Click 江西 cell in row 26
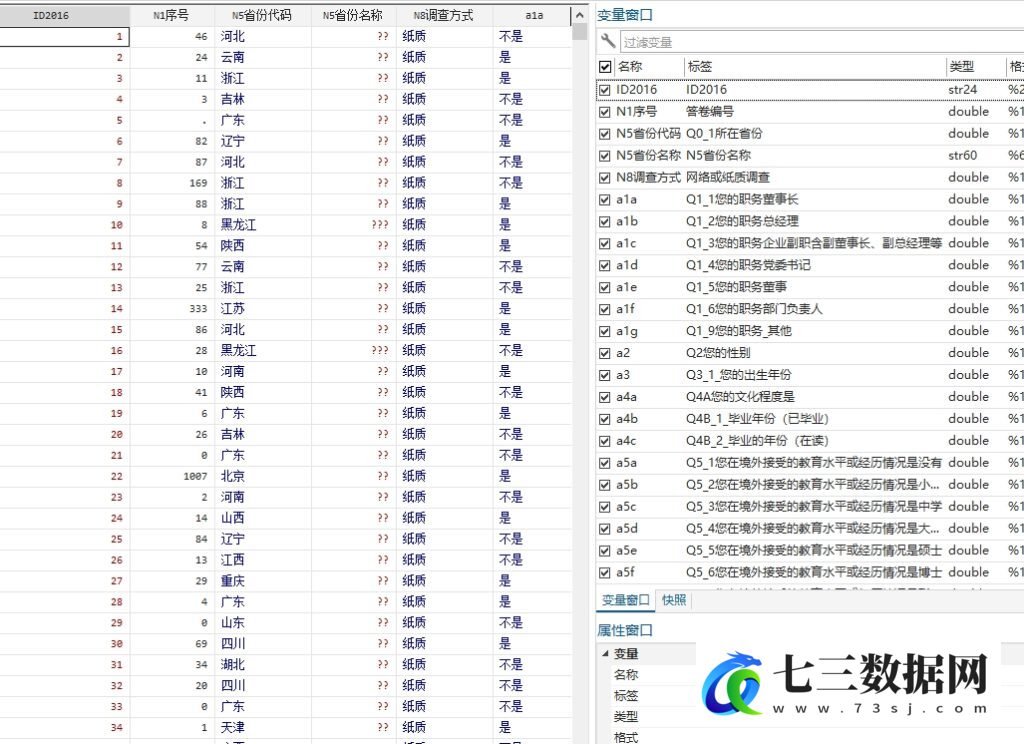 [263, 560]
